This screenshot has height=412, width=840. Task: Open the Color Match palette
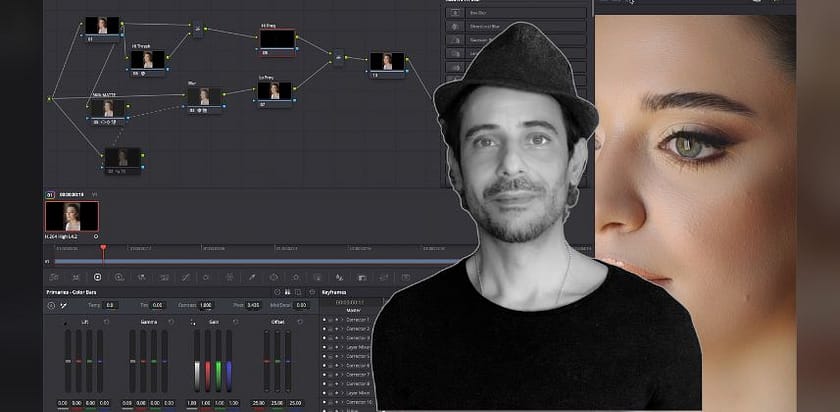(x=76, y=277)
